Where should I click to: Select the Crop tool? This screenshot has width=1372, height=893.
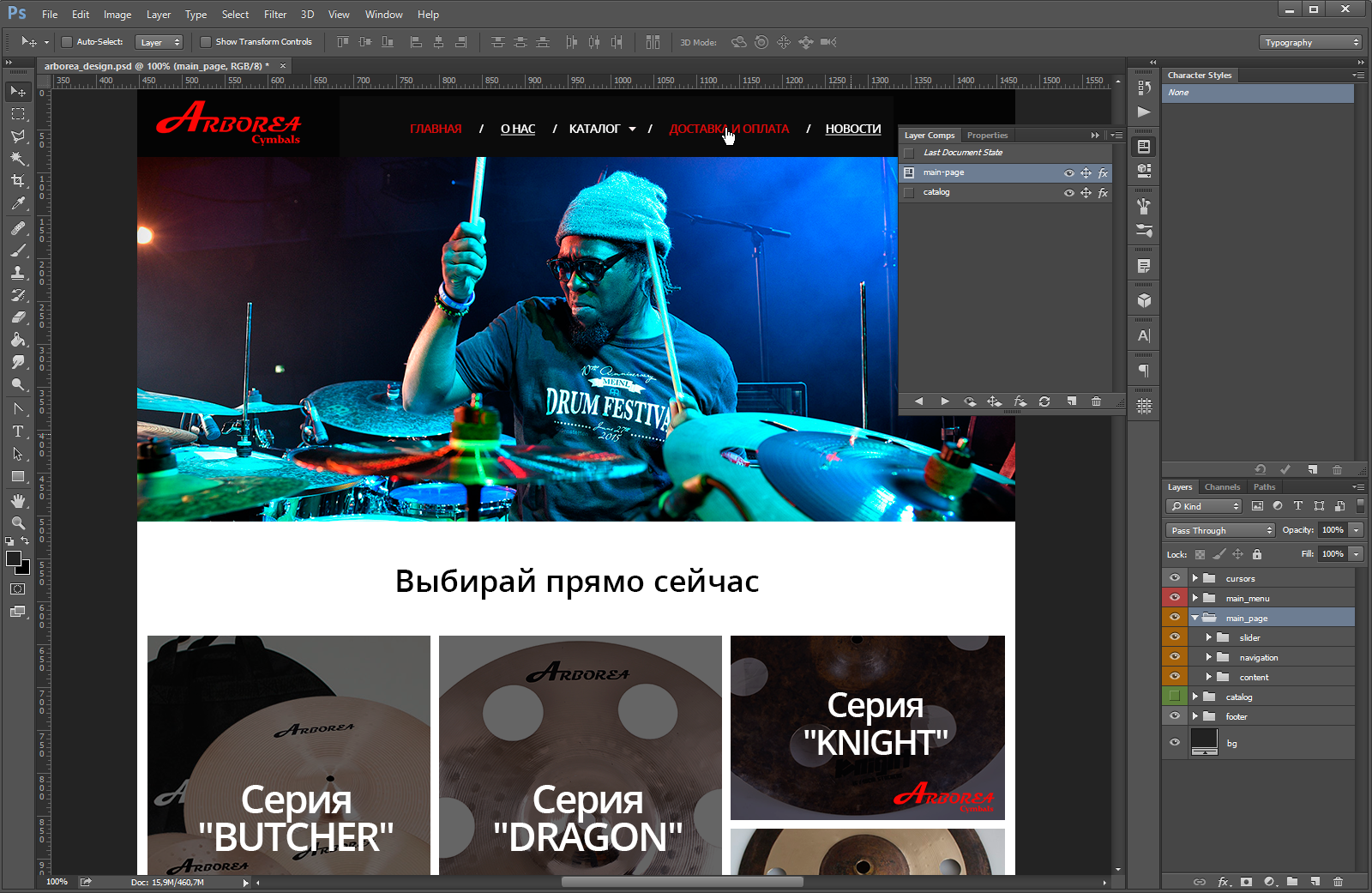tap(18, 180)
